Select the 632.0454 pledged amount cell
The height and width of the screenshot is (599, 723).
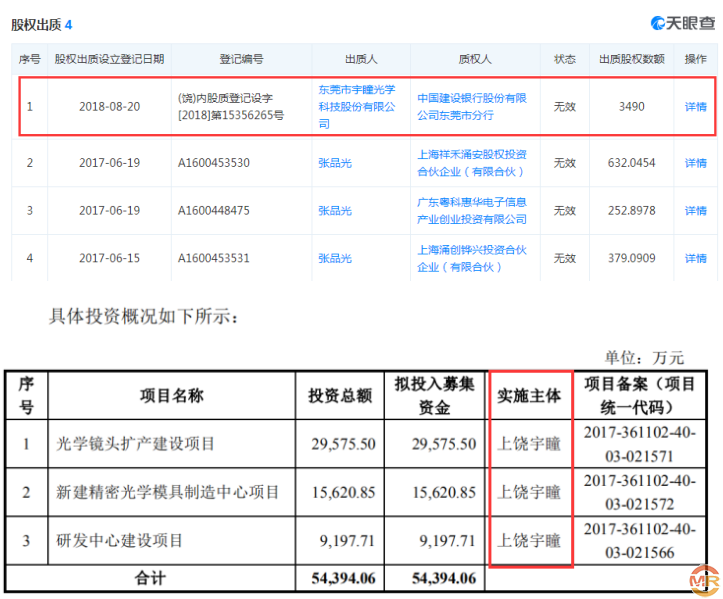click(631, 163)
